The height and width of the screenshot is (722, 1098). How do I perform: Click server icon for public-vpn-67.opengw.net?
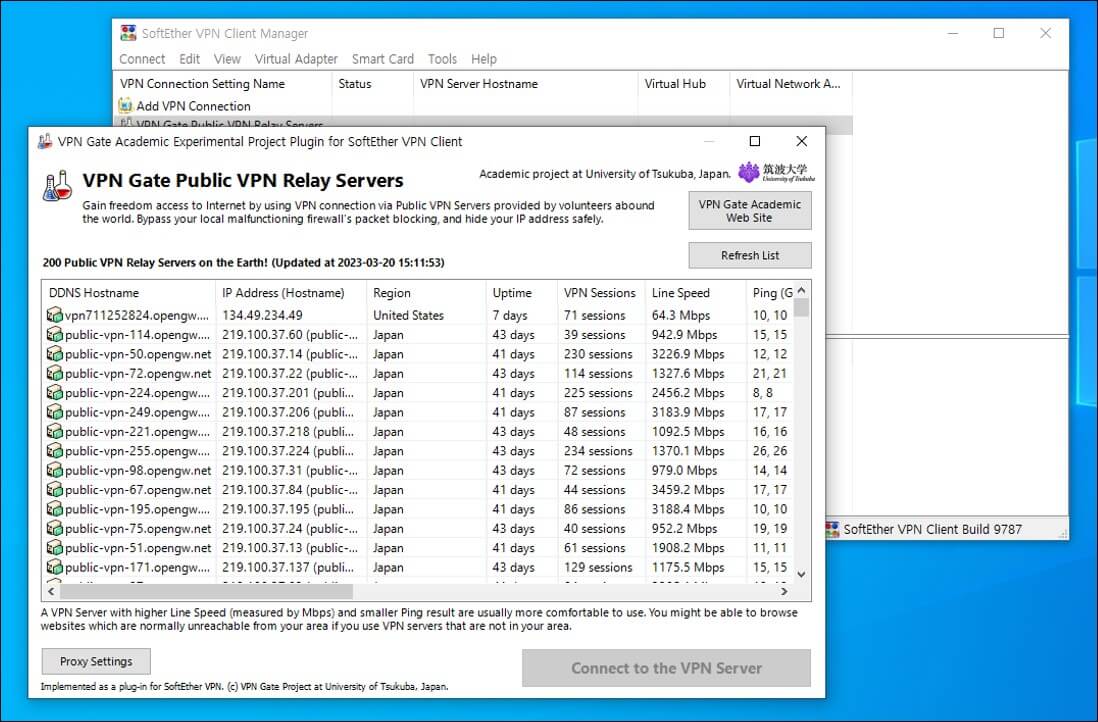pos(54,490)
